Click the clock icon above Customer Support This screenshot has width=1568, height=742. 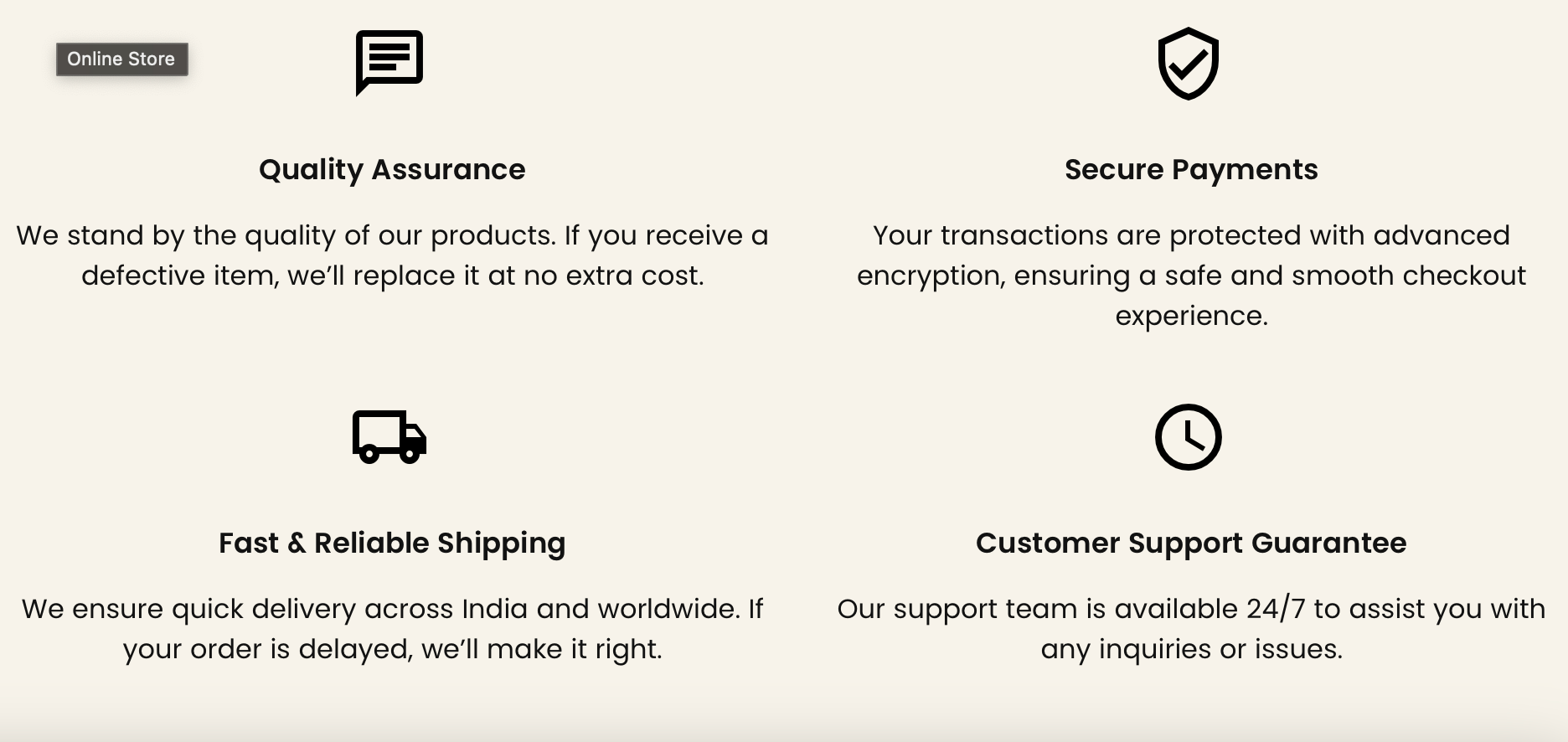[1188, 437]
